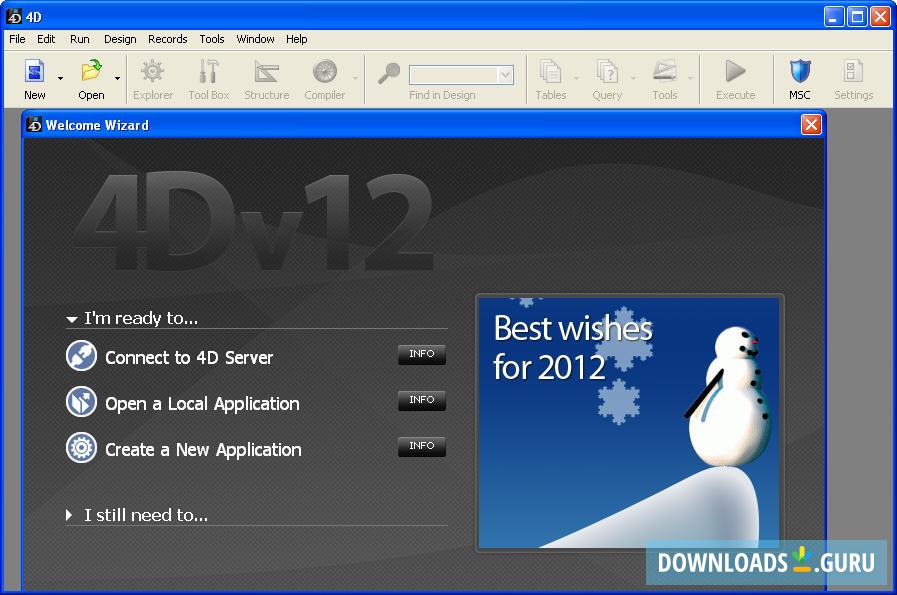Open the Find in Design combo box
897x595 pixels.
click(461, 75)
